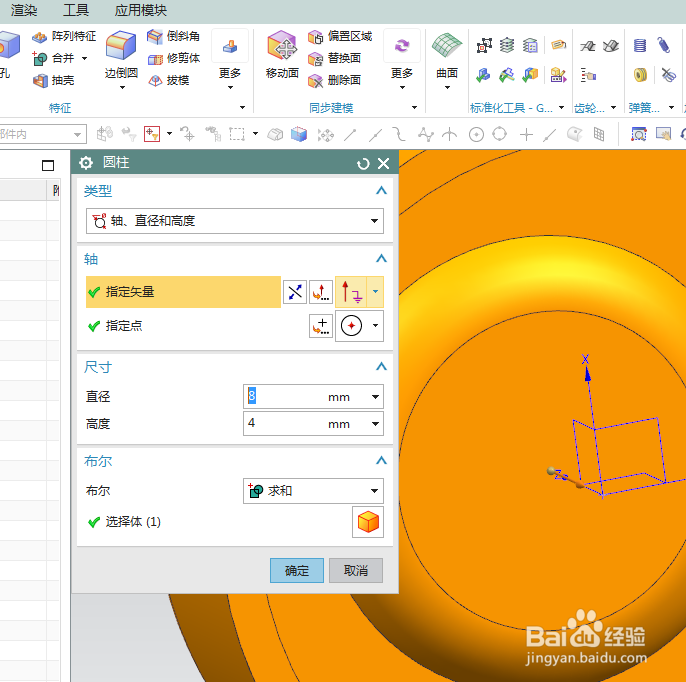Open the 应用模块 tab
The width and height of the screenshot is (686, 682).
(140, 10)
